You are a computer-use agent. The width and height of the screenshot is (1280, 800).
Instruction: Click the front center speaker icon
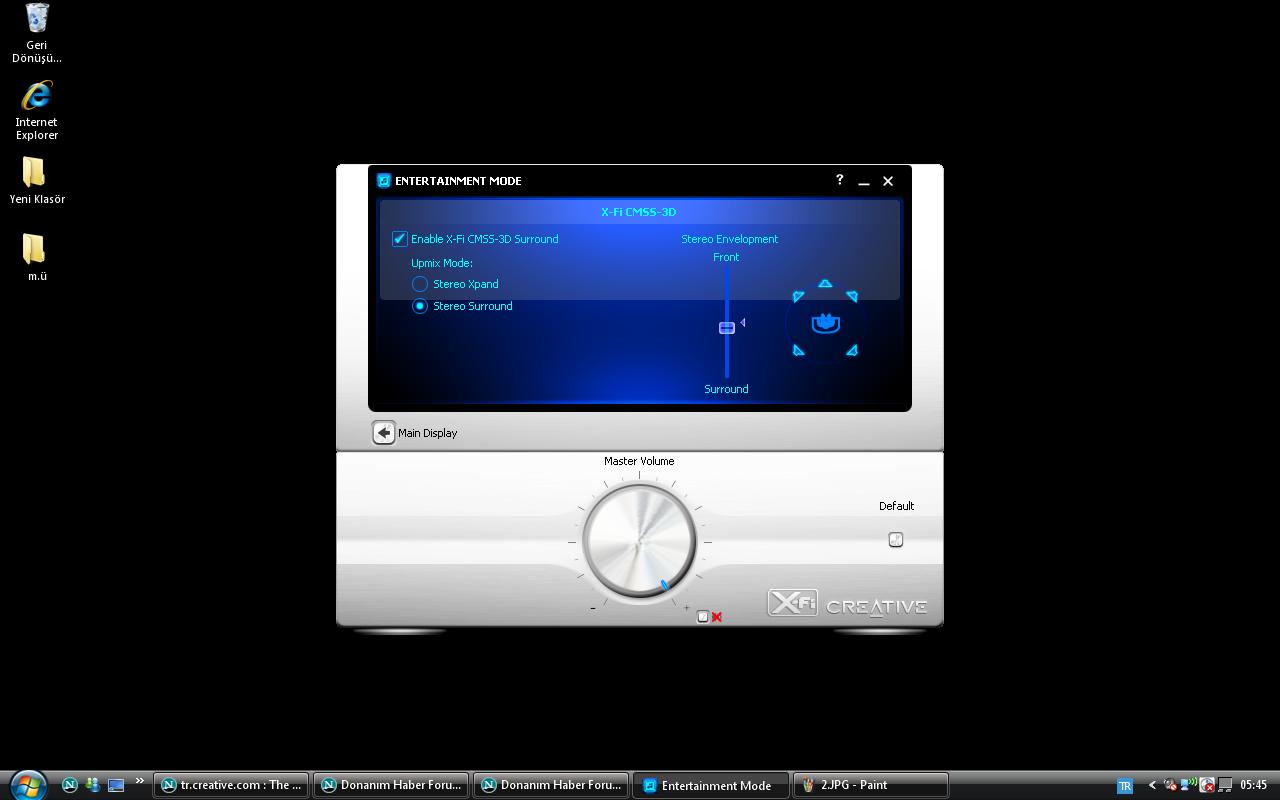click(x=825, y=284)
